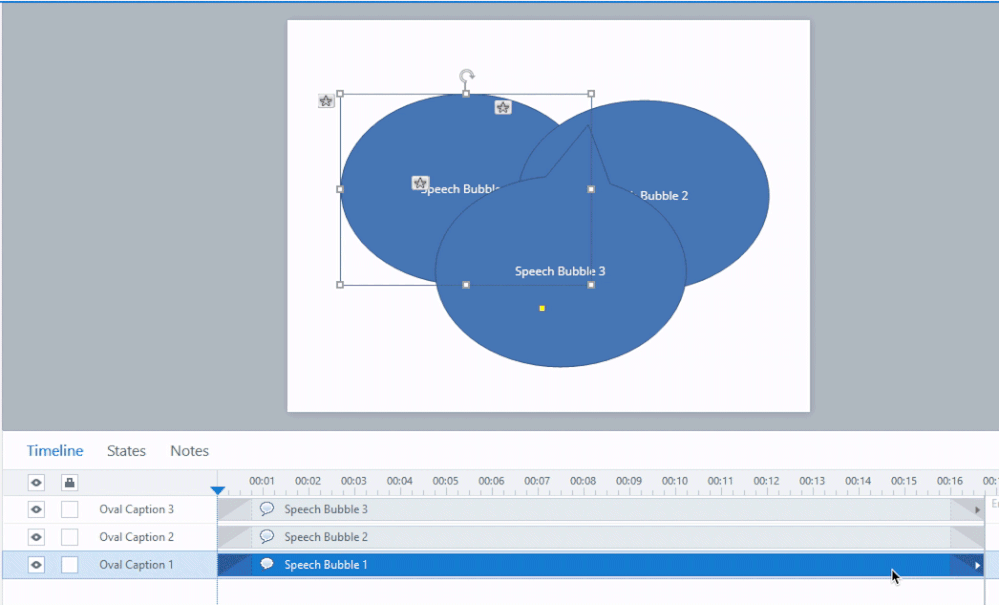Hide Oval Caption 1 using its eye icon

click(x=36, y=565)
